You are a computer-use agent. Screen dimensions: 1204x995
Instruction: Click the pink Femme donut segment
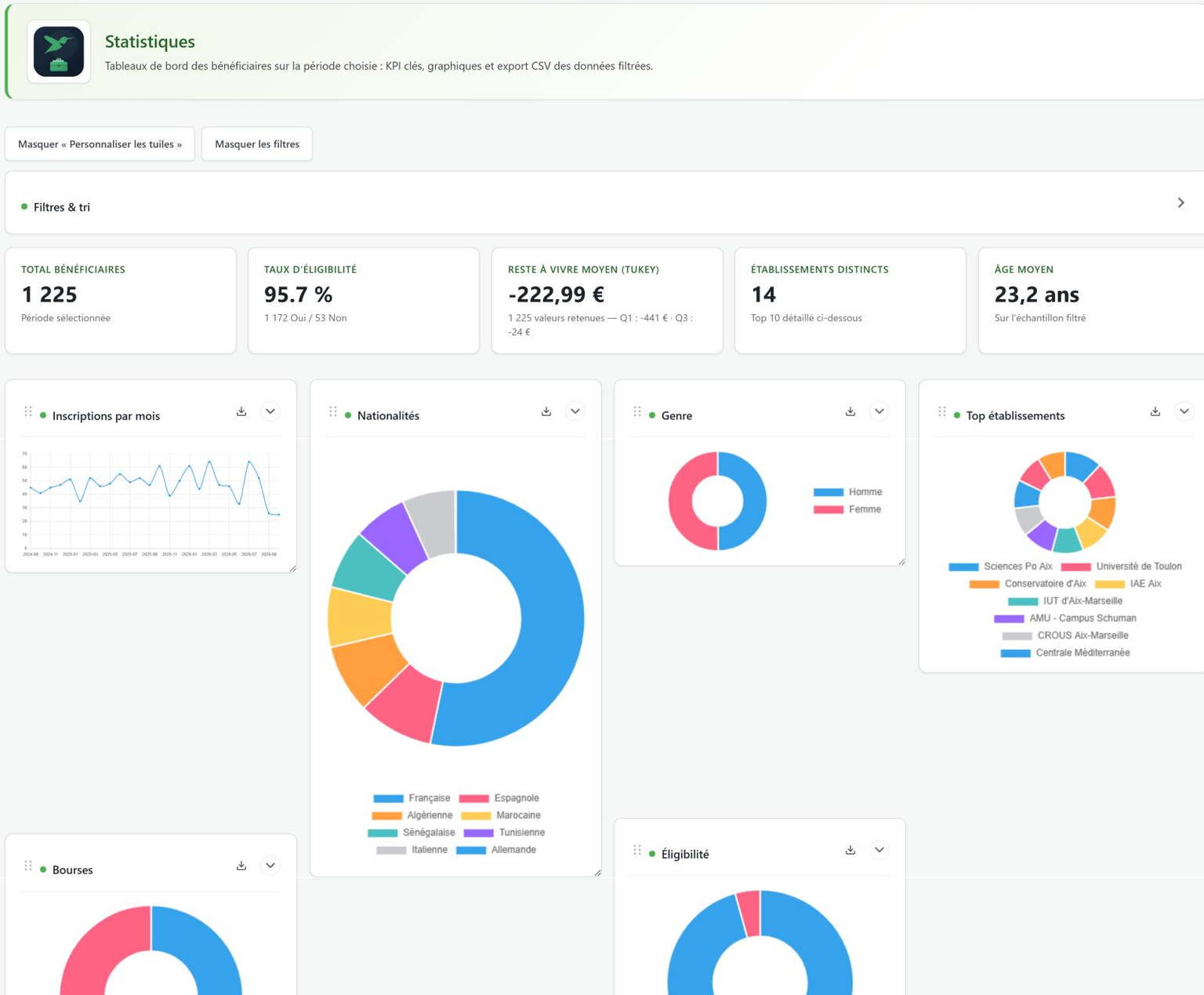(x=682, y=501)
